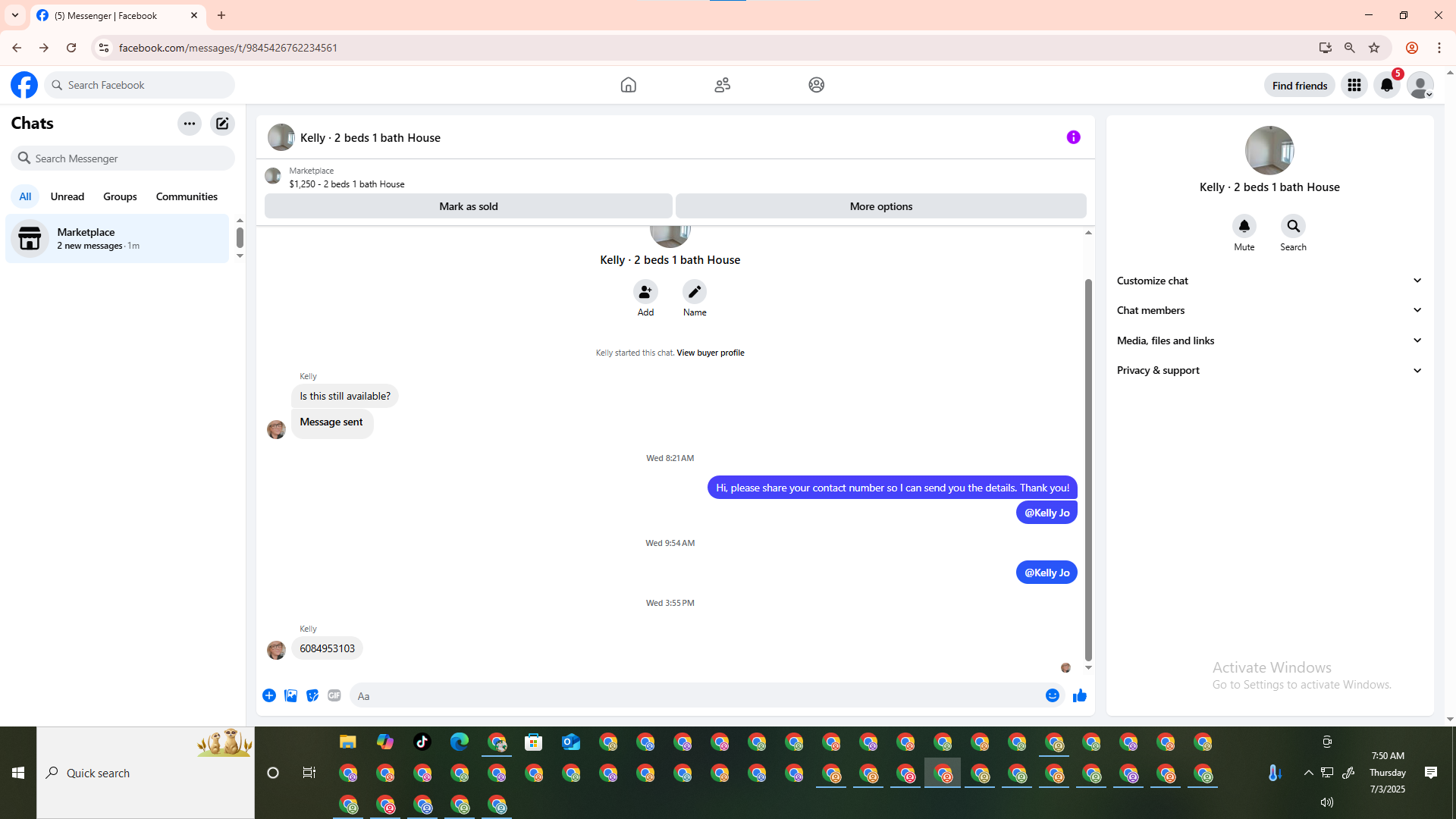Open Facebook notifications bell
Viewport: 1456px width, 819px height.
(x=1387, y=85)
